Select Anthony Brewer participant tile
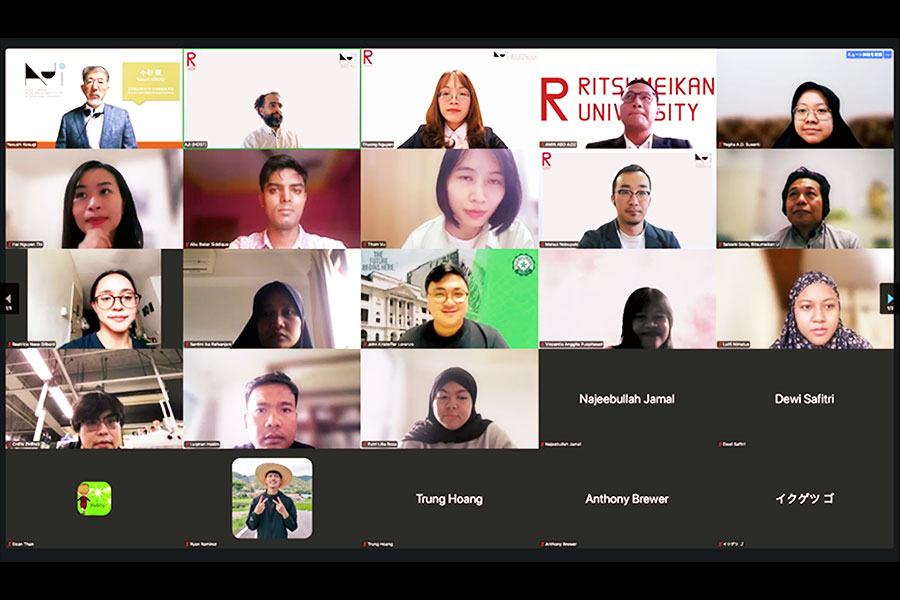 coord(627,498)
